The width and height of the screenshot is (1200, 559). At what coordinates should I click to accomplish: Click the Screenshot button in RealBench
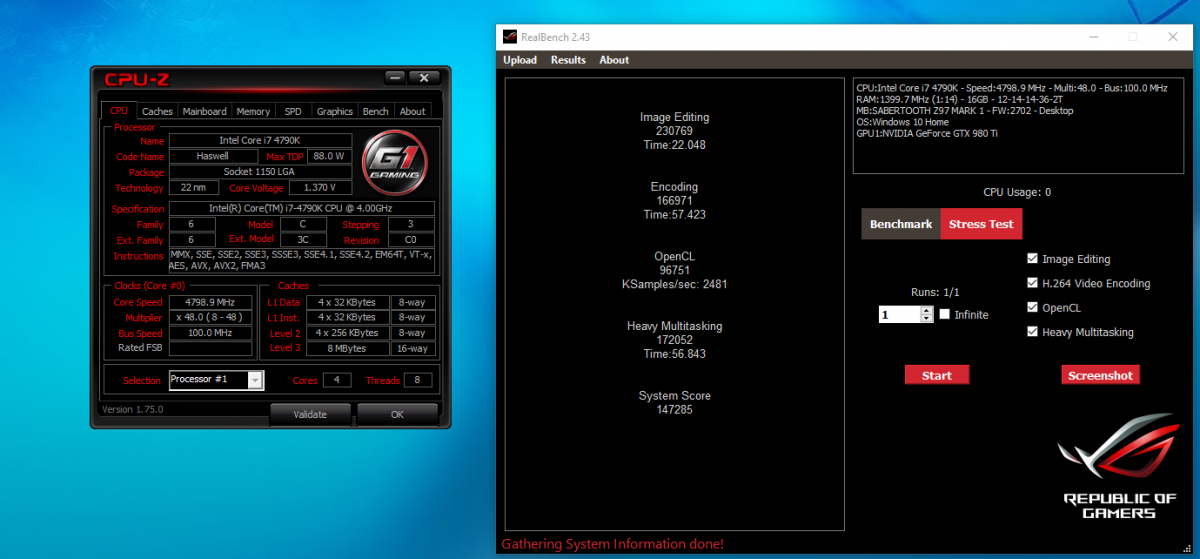point(1100,375)
